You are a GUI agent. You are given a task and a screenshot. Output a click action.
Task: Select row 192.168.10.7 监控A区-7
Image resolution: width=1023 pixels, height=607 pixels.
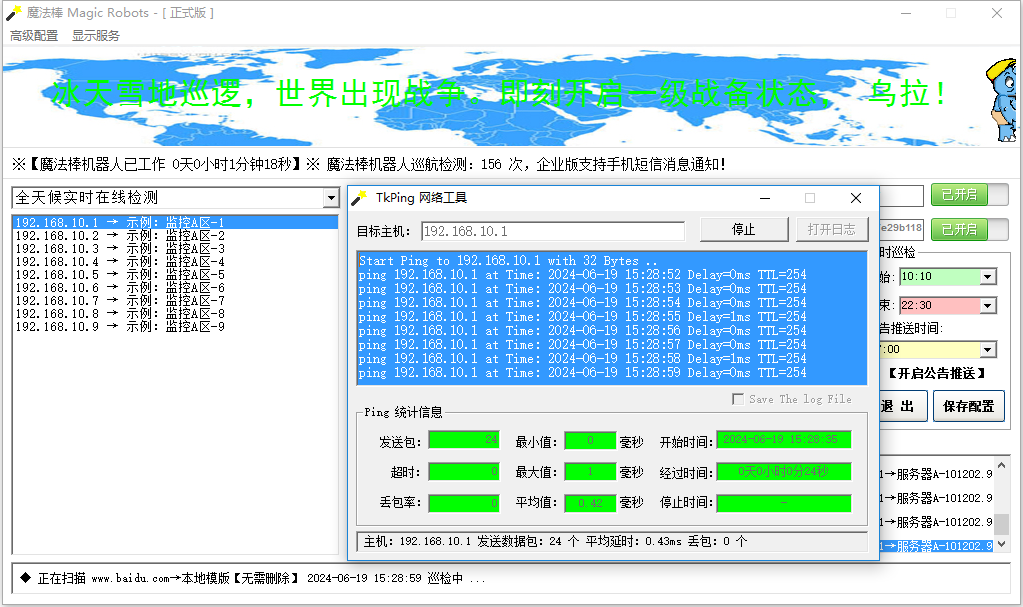pos(175,301)
